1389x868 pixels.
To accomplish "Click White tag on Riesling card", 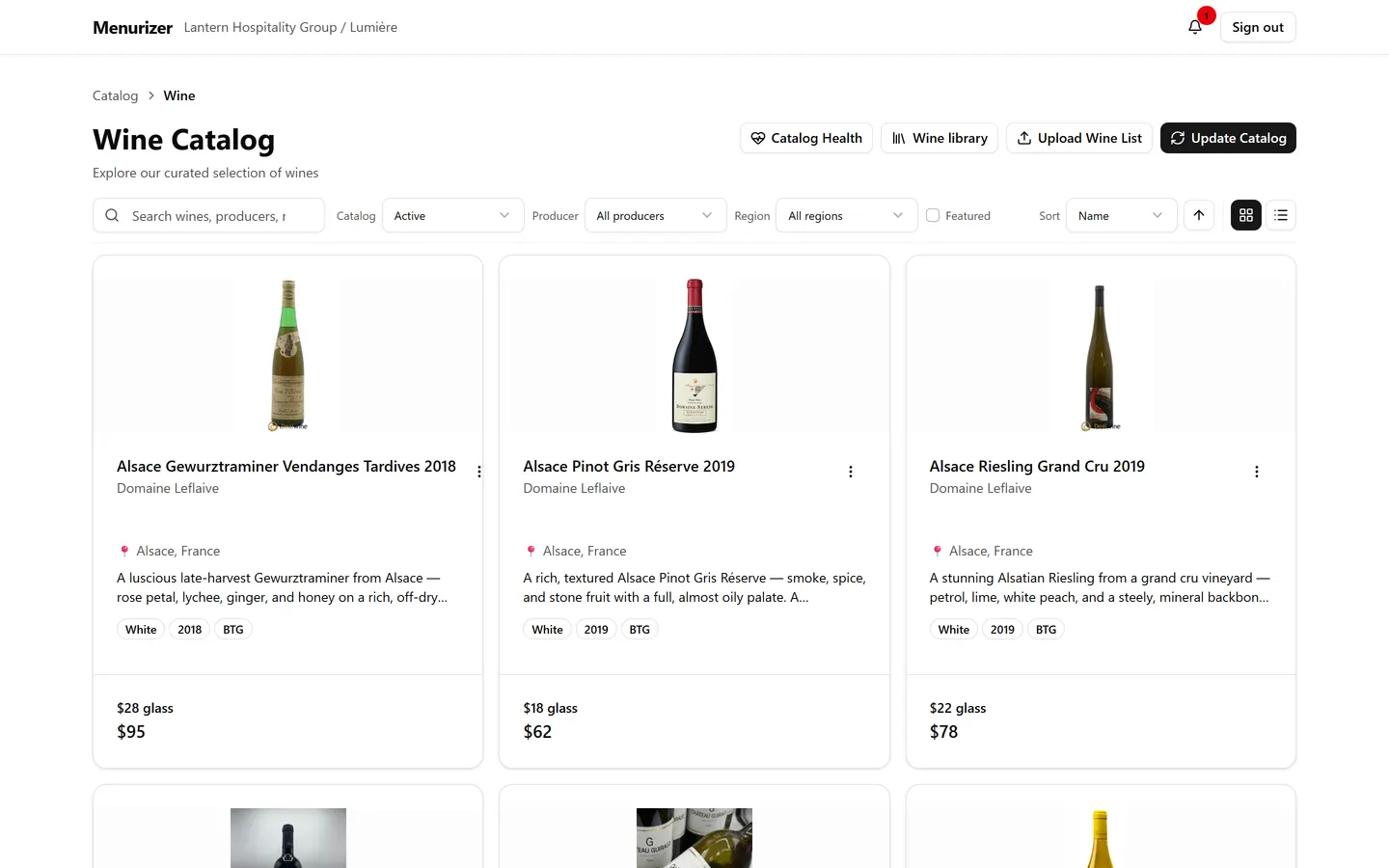I will point(954,629).
